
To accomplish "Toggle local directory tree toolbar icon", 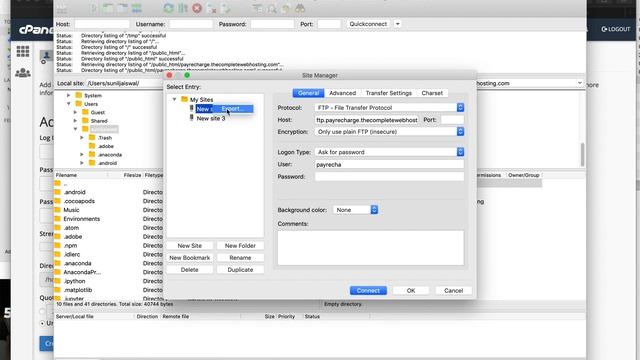I will click(x=108, y=8).
